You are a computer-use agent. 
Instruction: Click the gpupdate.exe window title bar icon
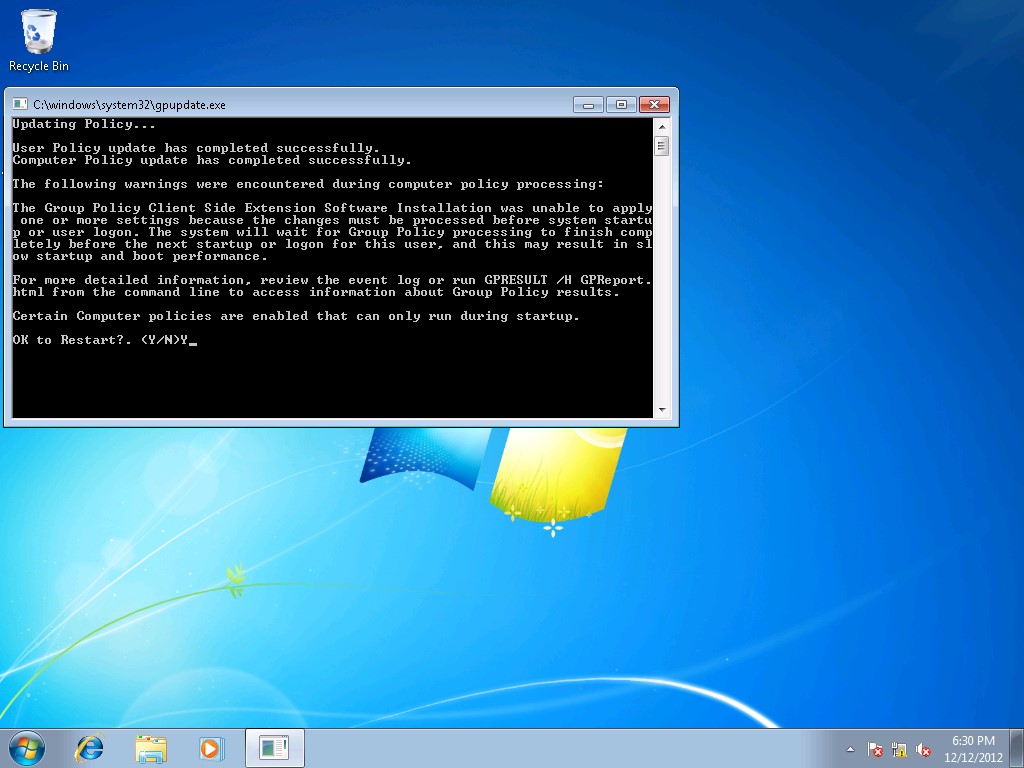(x=20, y=104)
